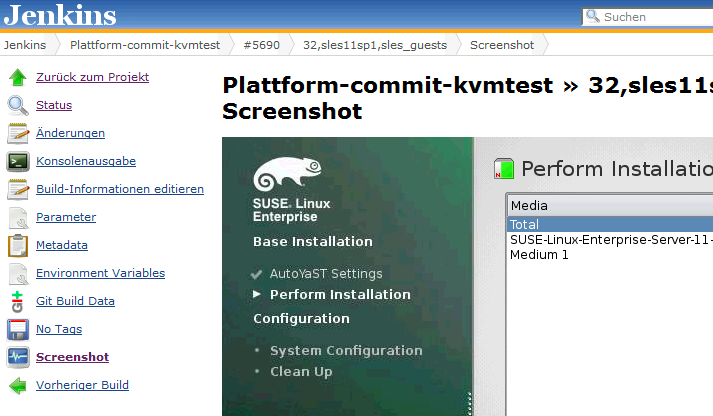Click the document icon beside Parameter

[18, 218]
